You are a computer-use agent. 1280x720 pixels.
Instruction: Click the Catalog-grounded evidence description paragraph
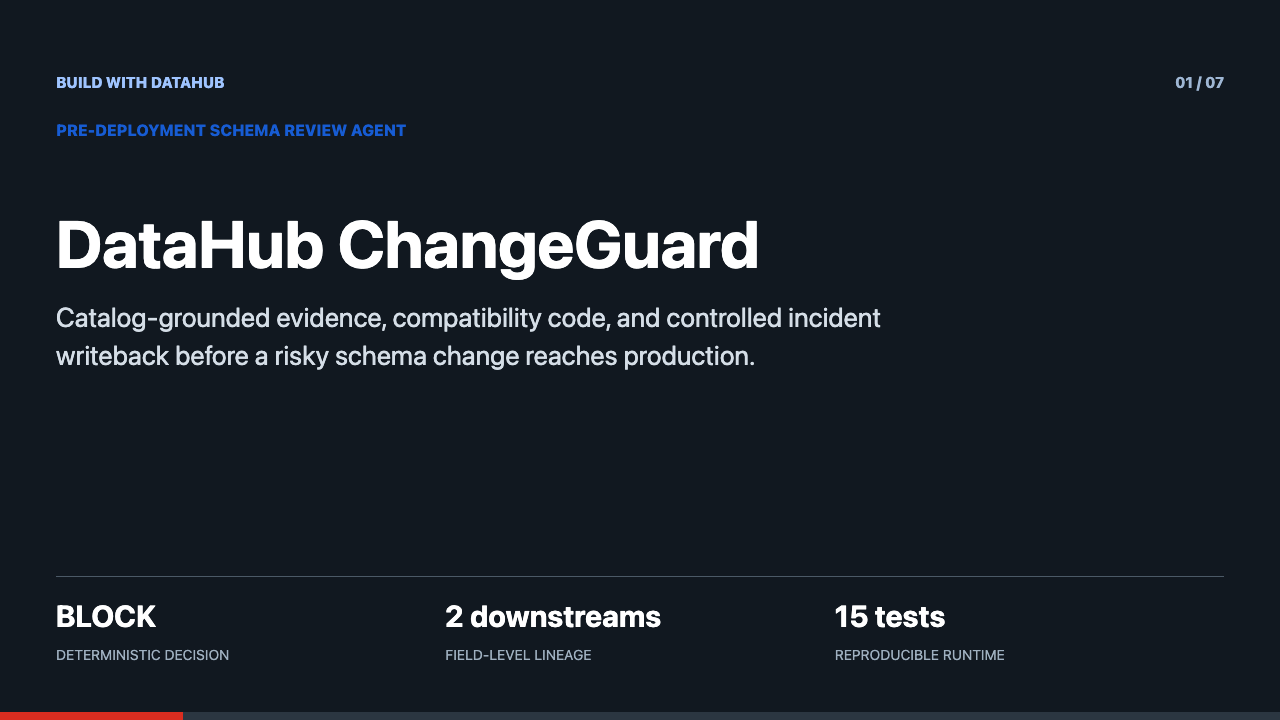coord(468,337)
